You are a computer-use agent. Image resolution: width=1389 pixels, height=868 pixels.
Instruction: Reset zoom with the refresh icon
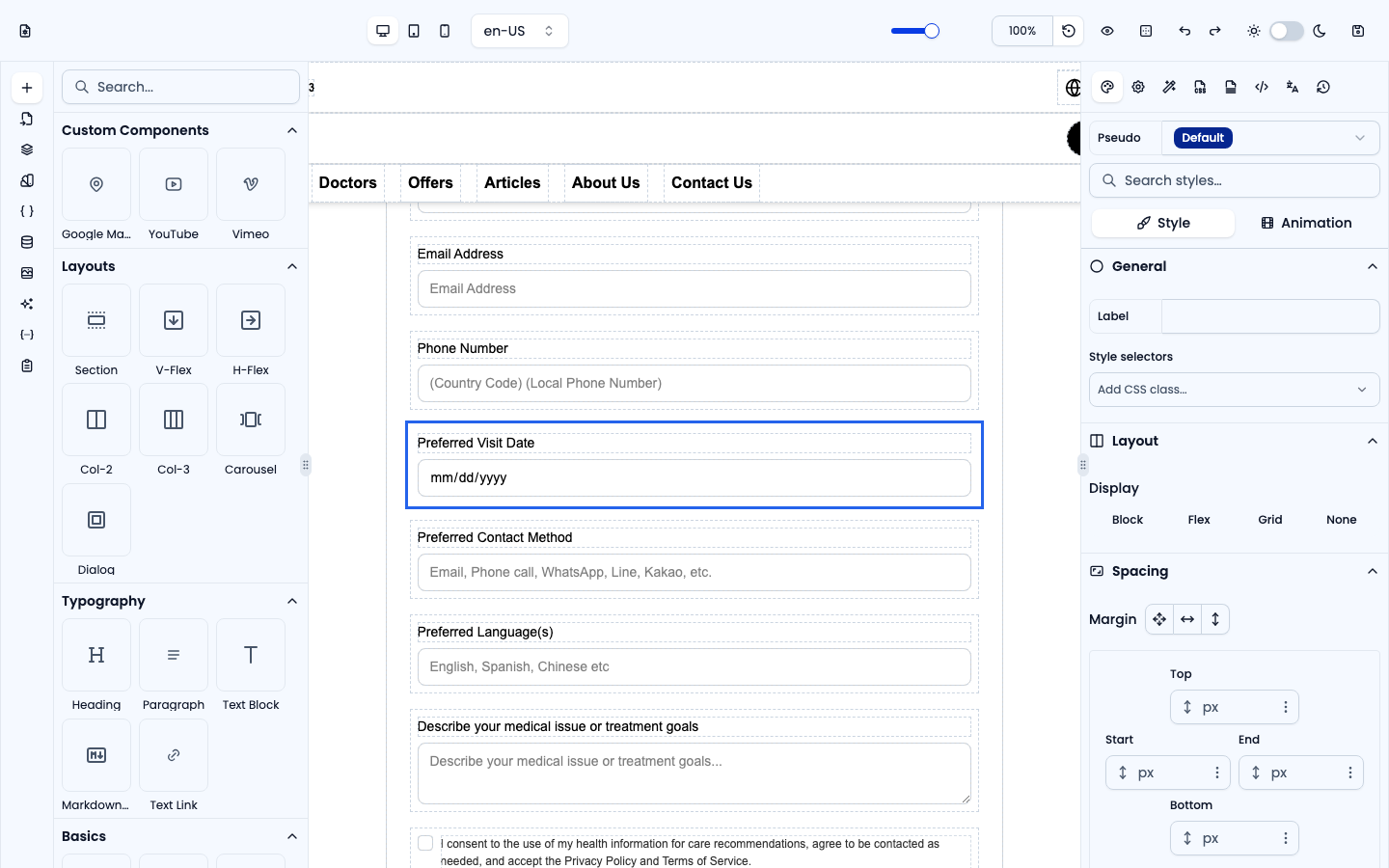point(1069,31)
